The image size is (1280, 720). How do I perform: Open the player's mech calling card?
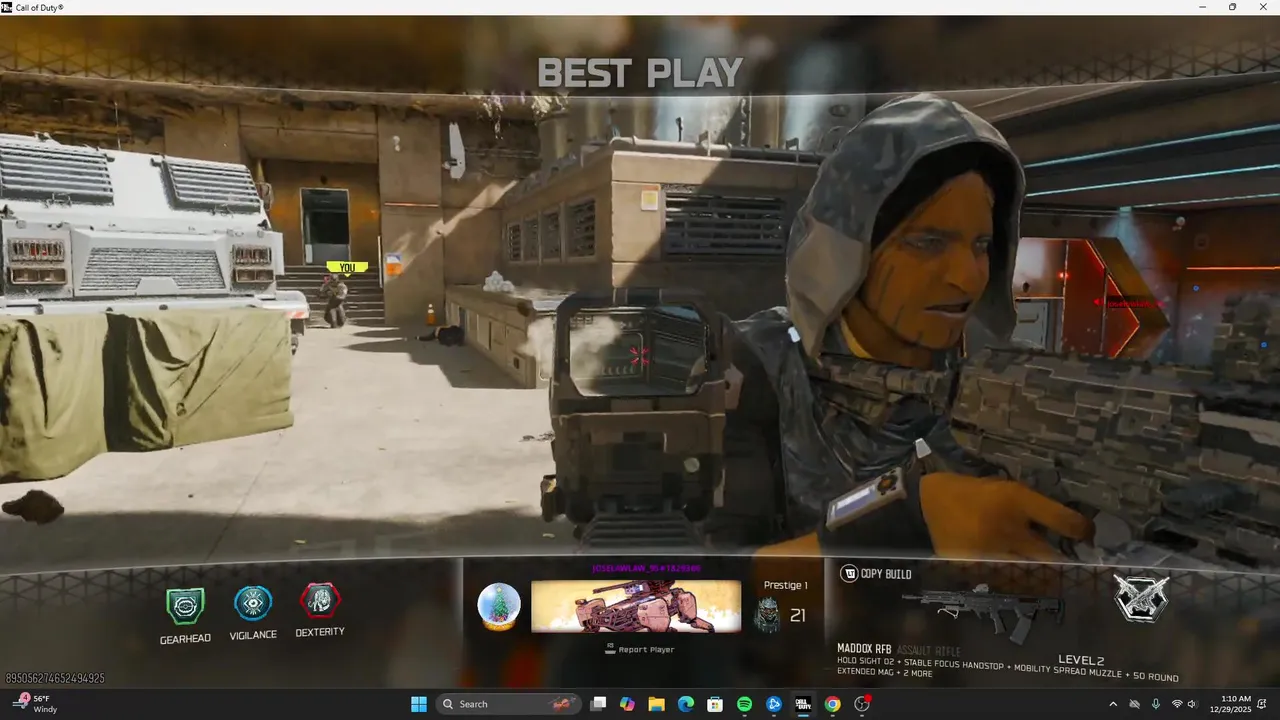pos(636,606)
